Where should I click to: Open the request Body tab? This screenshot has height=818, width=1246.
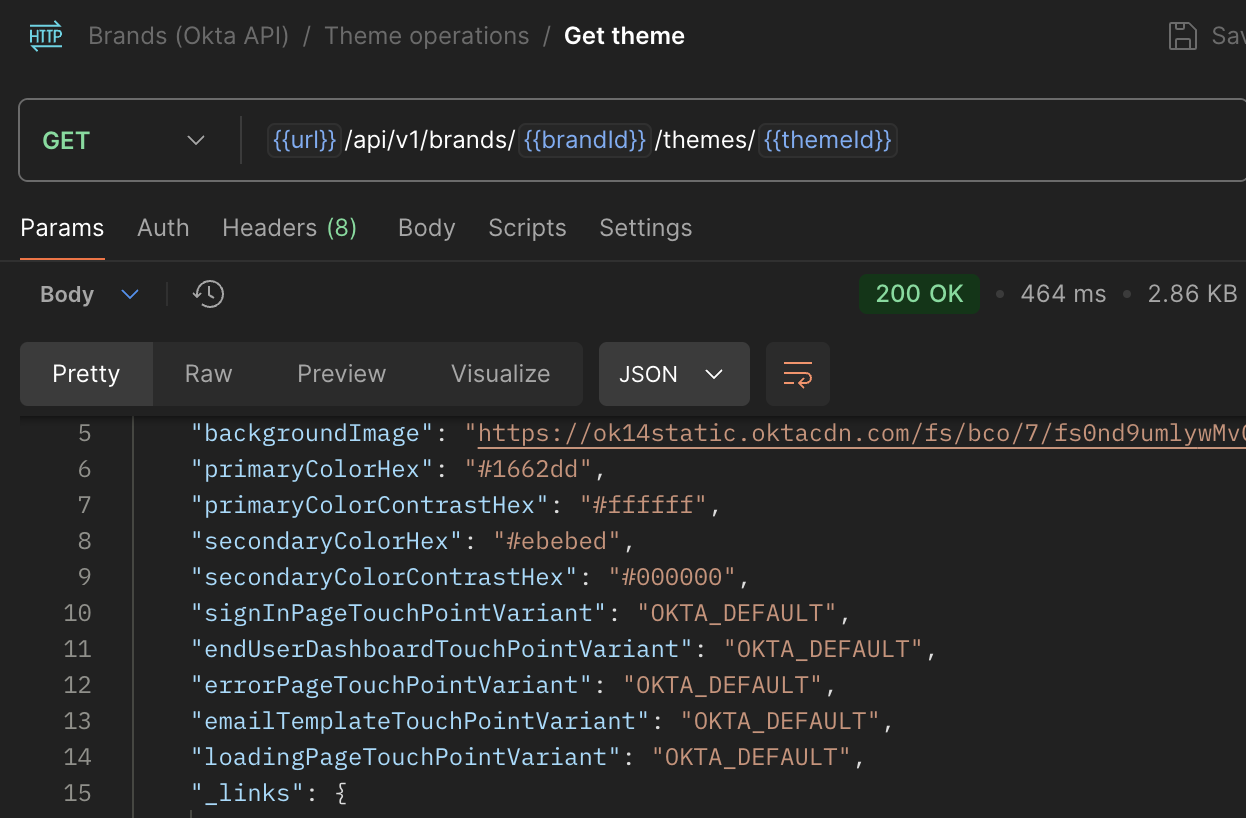pyautogui.click(x=427, y=228)
